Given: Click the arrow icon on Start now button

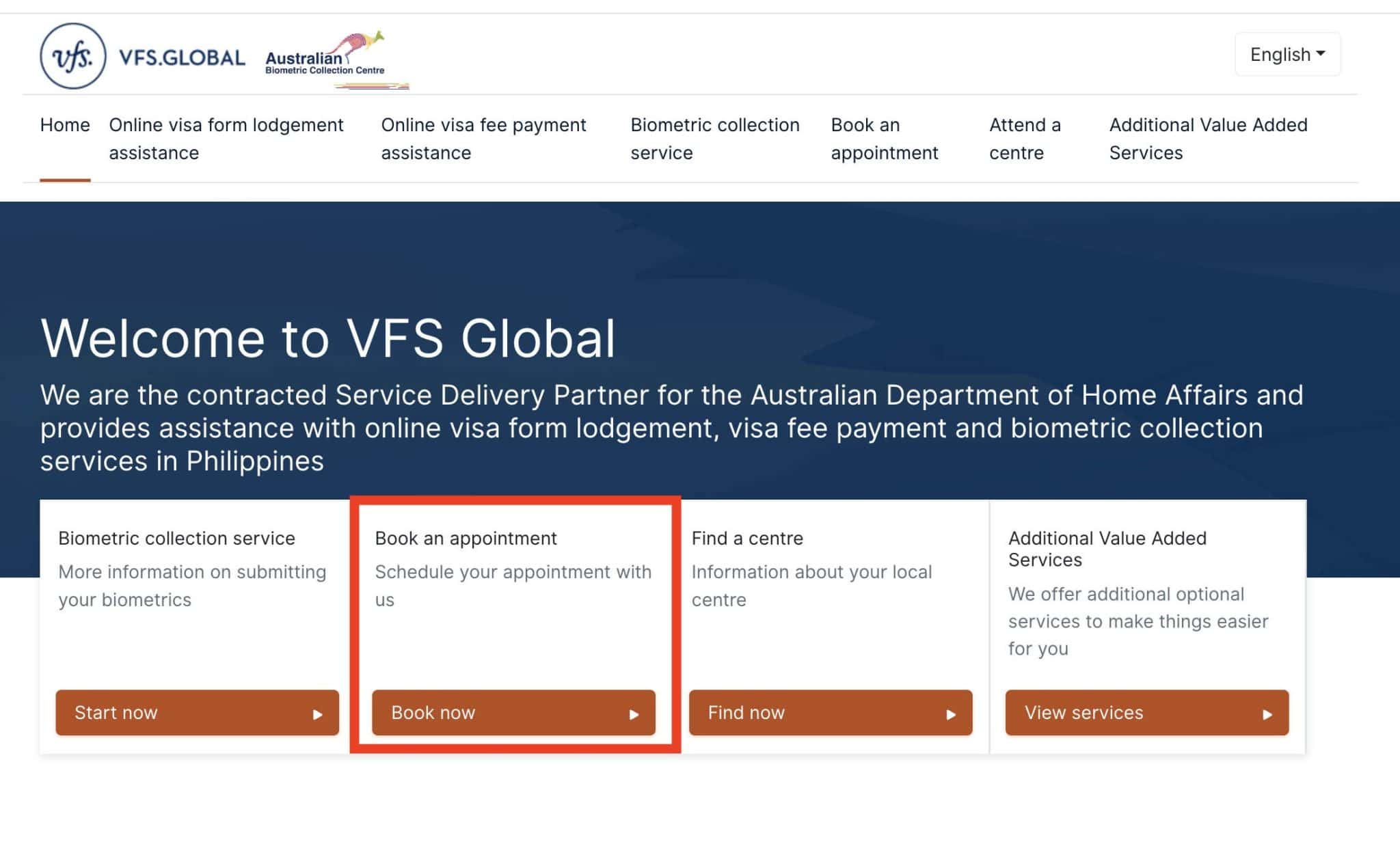Looking at the screenshot, I should click(317, 714).
